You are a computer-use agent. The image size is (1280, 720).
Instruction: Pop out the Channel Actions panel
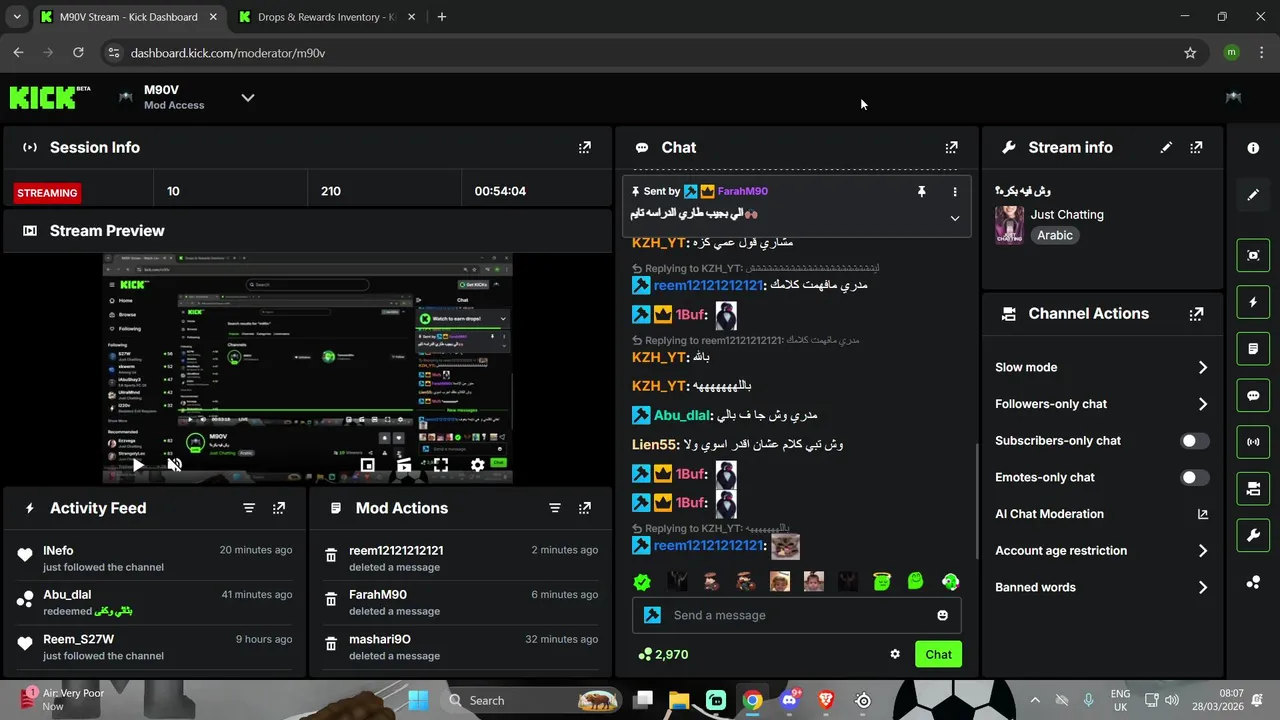click(1196, 314)
